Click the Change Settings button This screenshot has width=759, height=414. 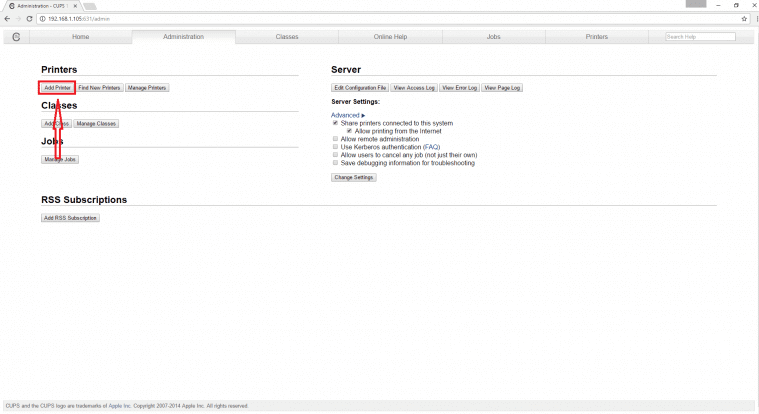coord(354,177)
